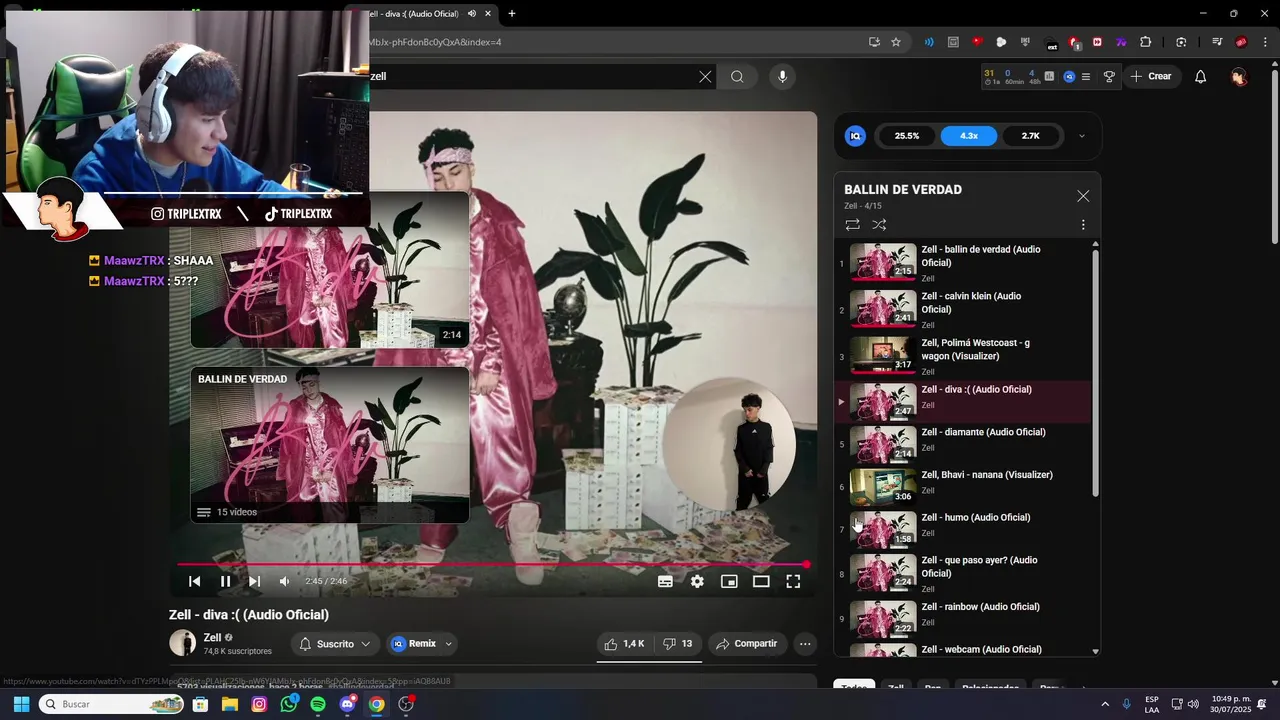This screenshot has height=720, width=1280.
Task: Toggle subtitles on the player
Action: point(665,581)
